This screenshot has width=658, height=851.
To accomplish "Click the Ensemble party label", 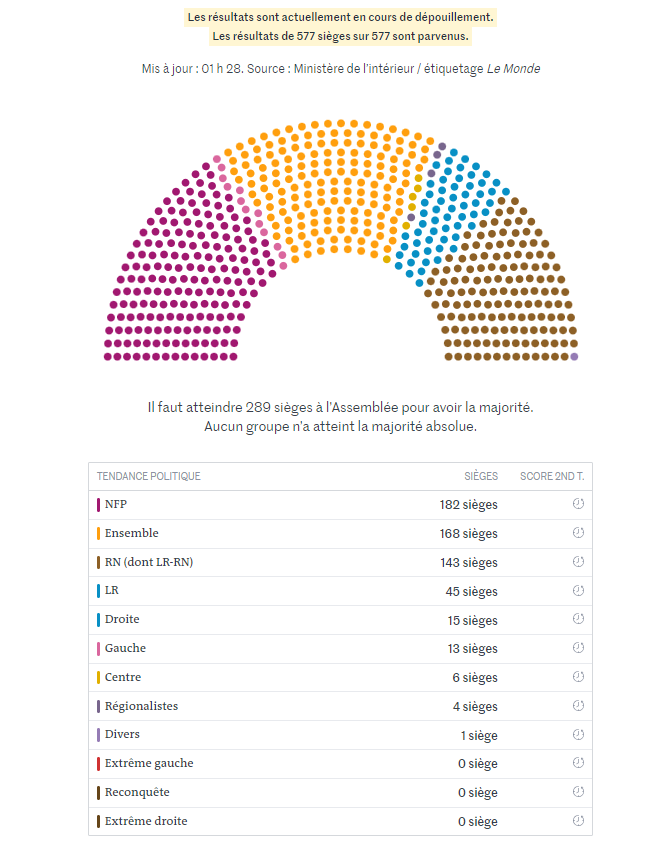I will coord(131,533).
